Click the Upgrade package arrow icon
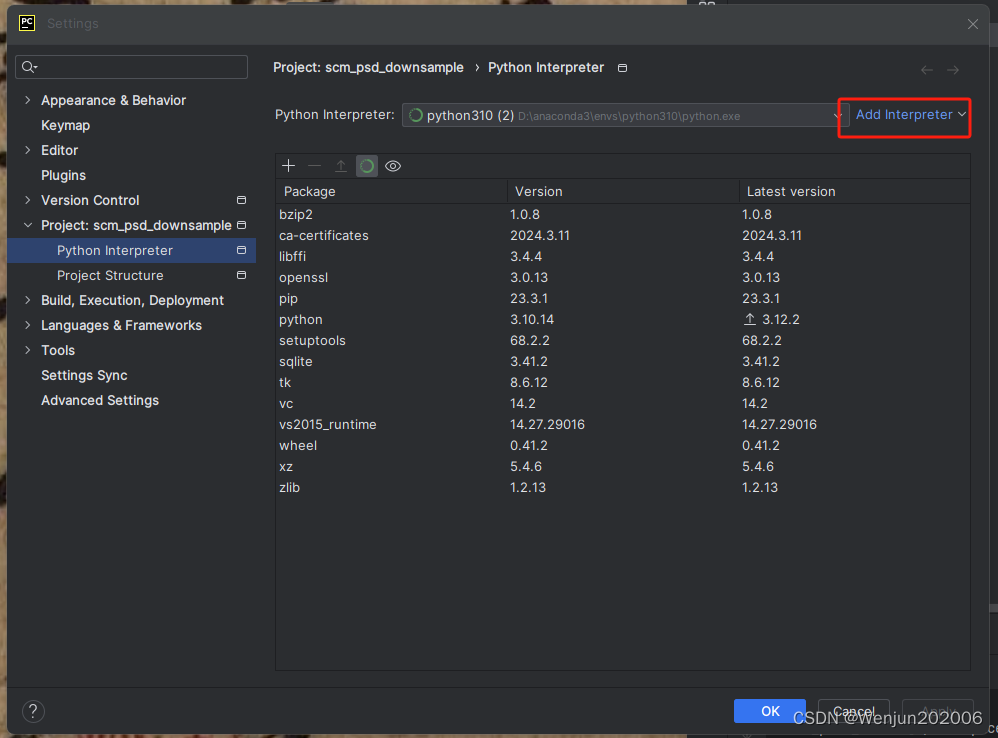 point(340,165)
